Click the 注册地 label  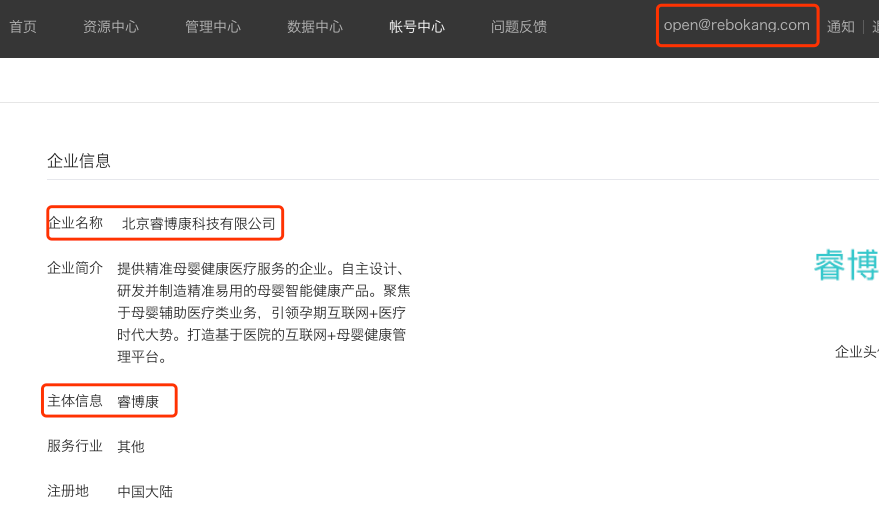68,491
